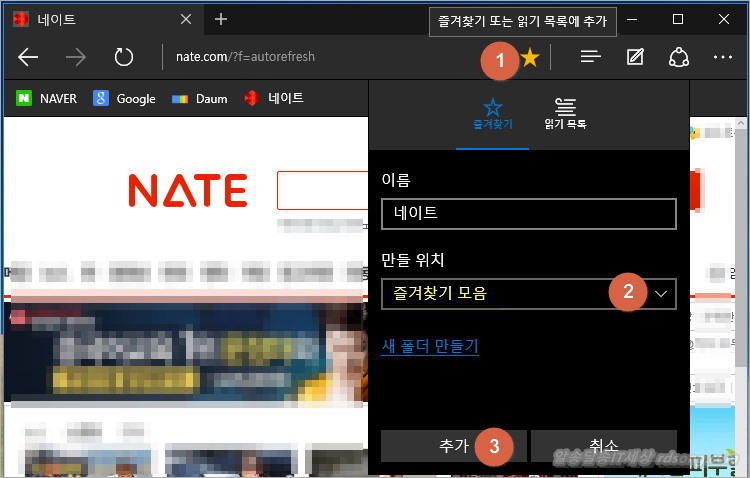Screen dimensions: 750x478
Task: Open the Google favorites bar shortcut
Action: coord(124,98)
